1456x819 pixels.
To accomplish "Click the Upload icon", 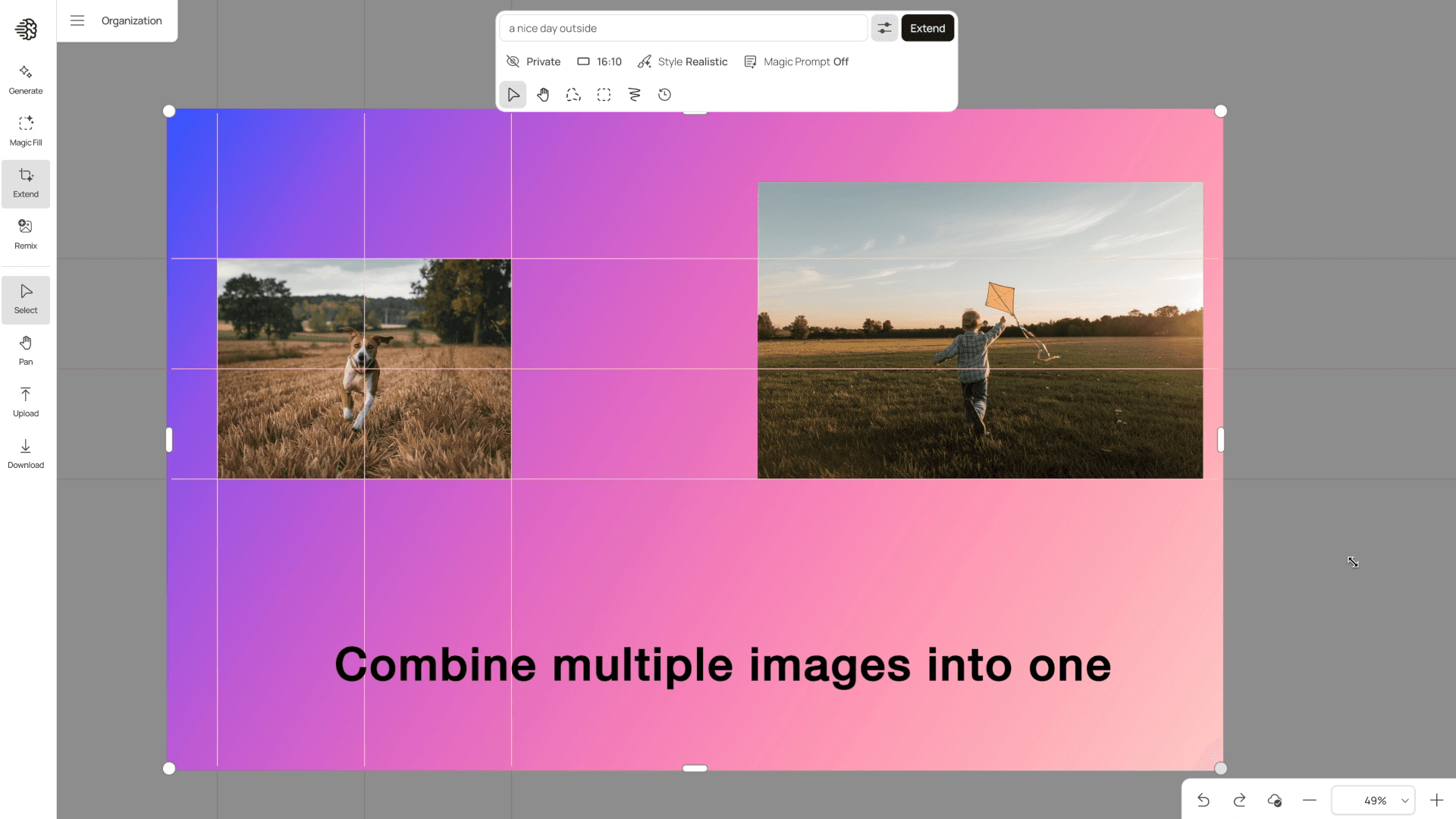I will point(25,400).
